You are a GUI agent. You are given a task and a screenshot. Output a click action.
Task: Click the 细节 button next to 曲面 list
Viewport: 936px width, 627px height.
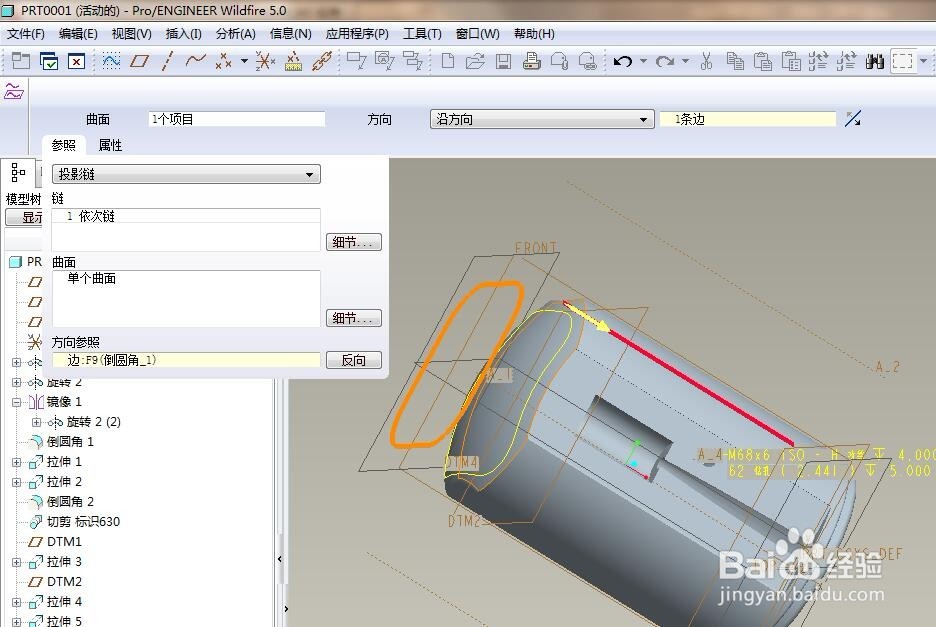[353, 318]
